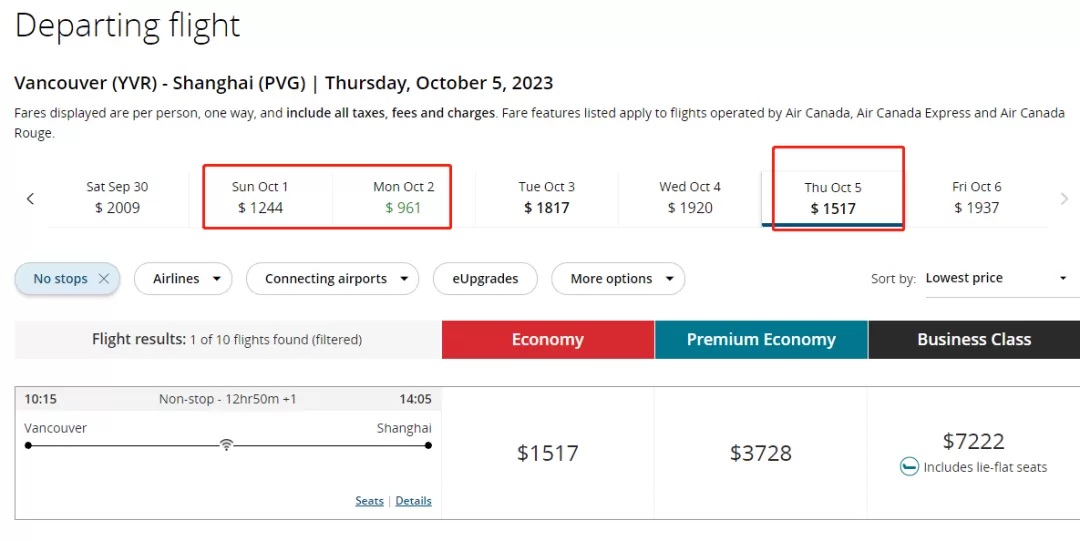Screen dimensions: 1080x541
Task: Open the Seats link for this flight
Action: (x=369, y=501)
